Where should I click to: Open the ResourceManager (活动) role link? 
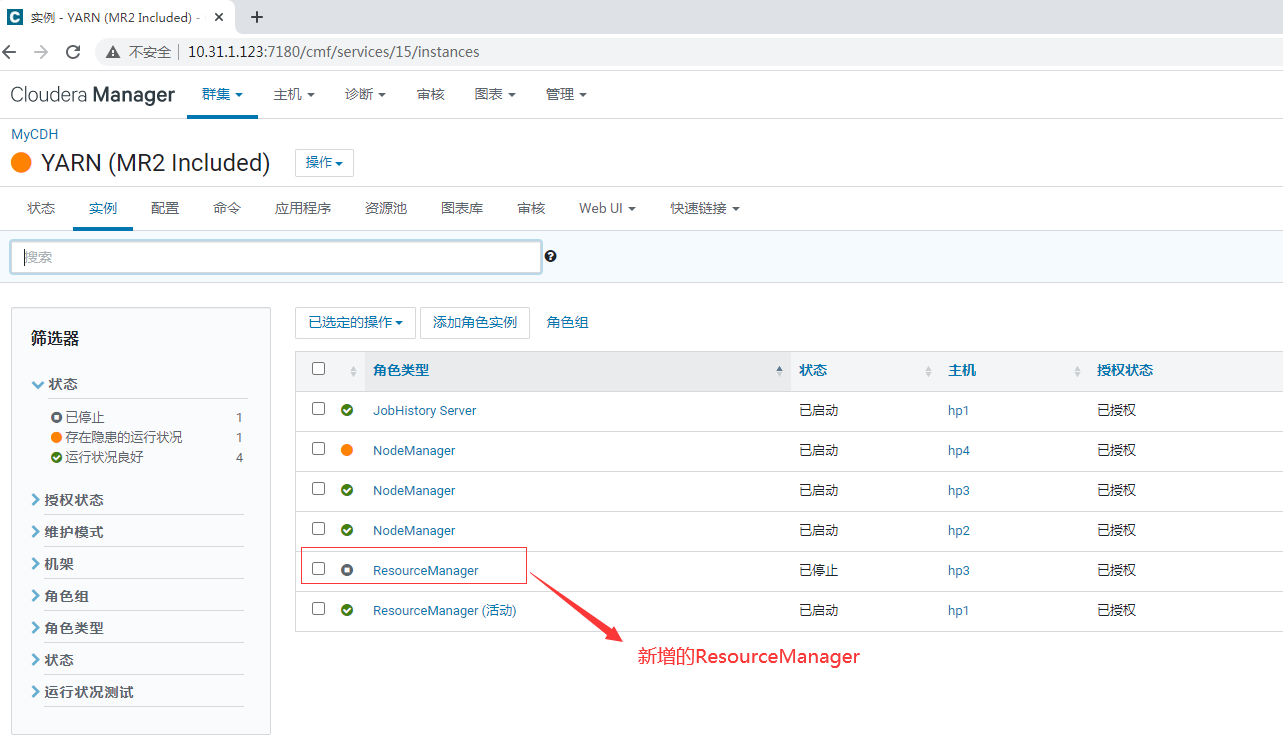[x=444, y=610]
